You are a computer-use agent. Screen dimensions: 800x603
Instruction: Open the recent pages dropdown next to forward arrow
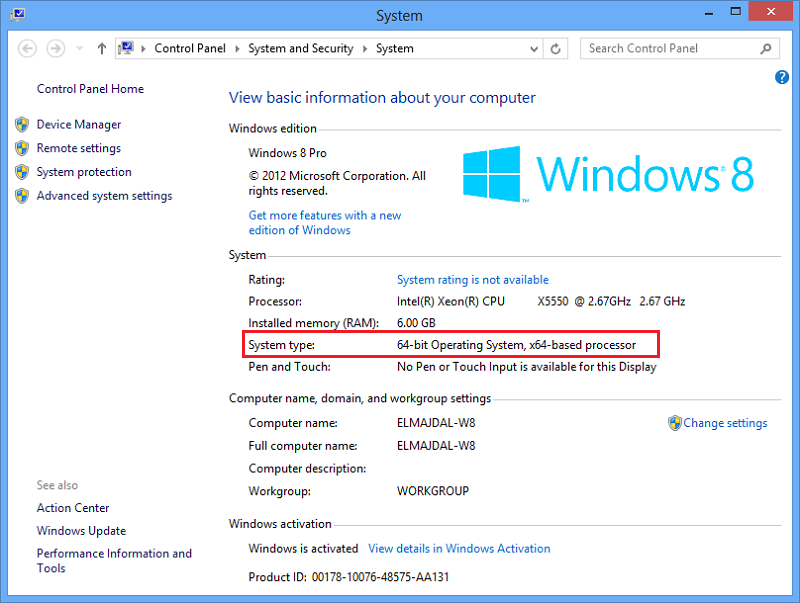pyautogui.click(x=78, y=48)
